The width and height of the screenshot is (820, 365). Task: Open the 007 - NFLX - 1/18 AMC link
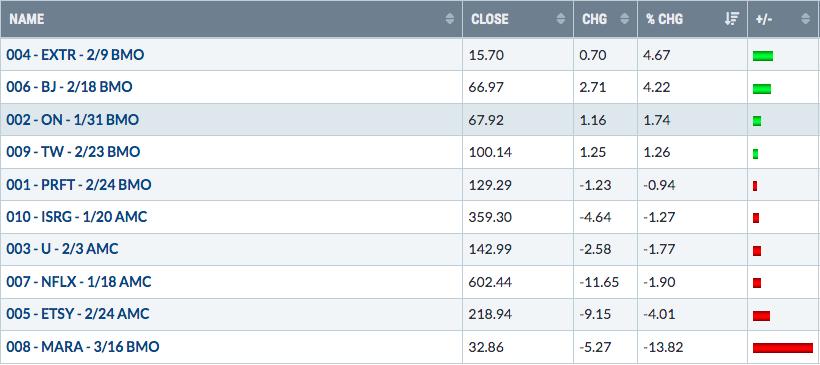[78, 282]
